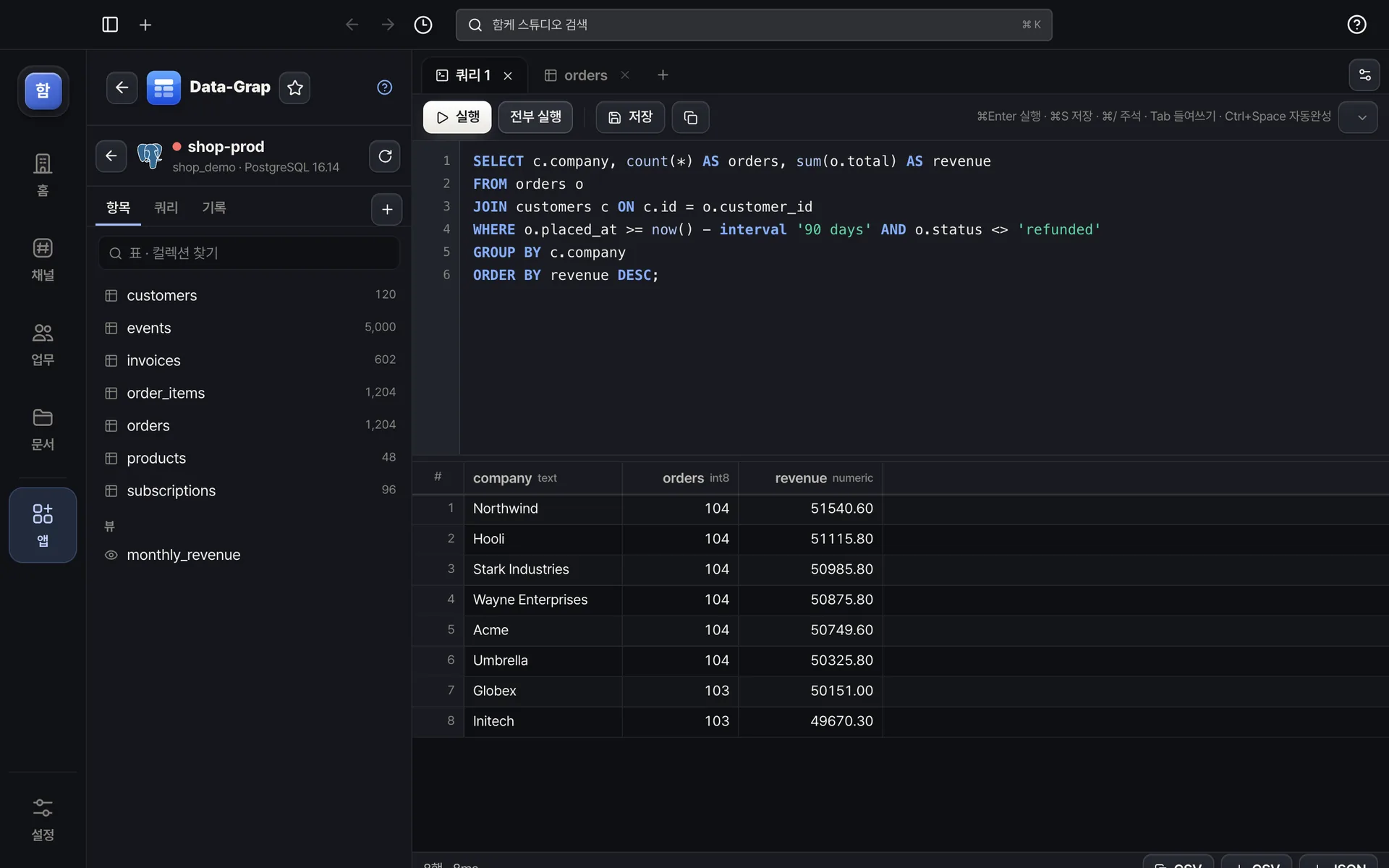Switch to the 쿼리 tab
The image size is (1389, 868).
pyautogui.click(x=166, y=208)
